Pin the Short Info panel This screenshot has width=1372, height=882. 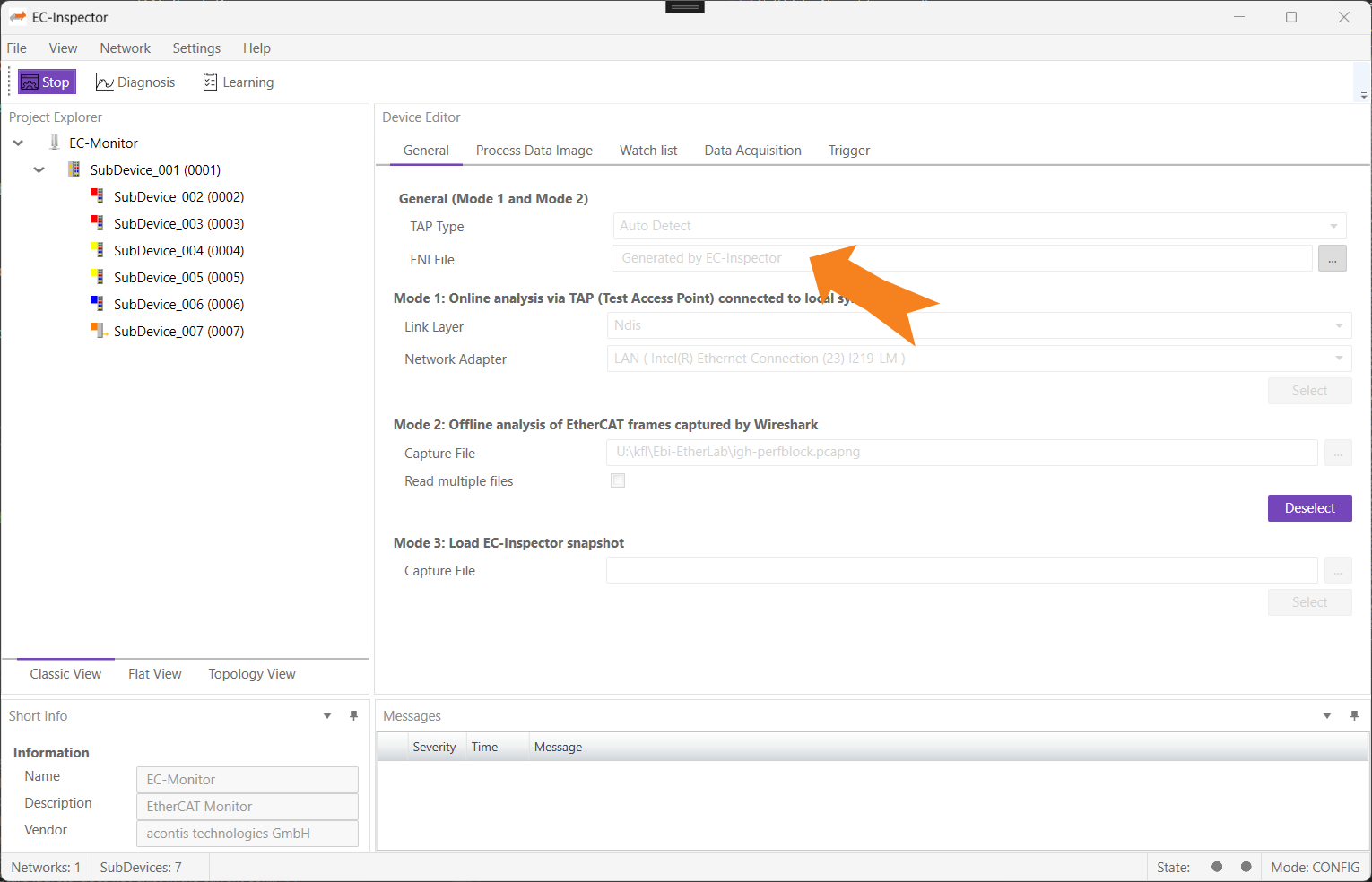point(353,715)
